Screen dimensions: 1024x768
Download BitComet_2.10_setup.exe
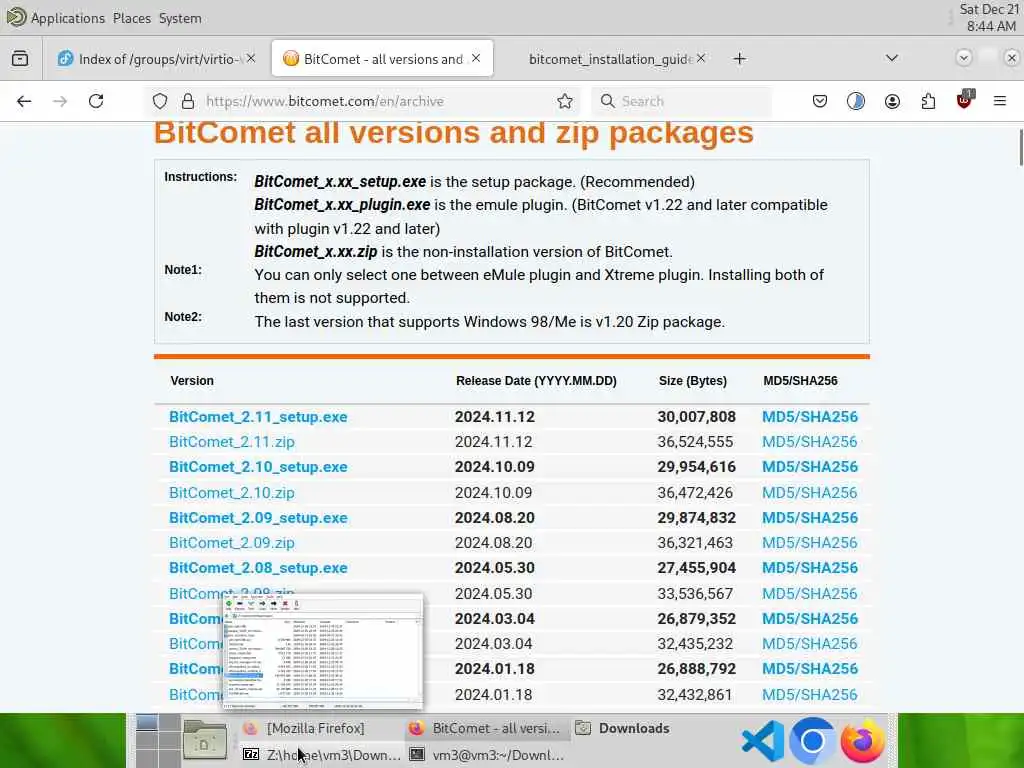258,467
